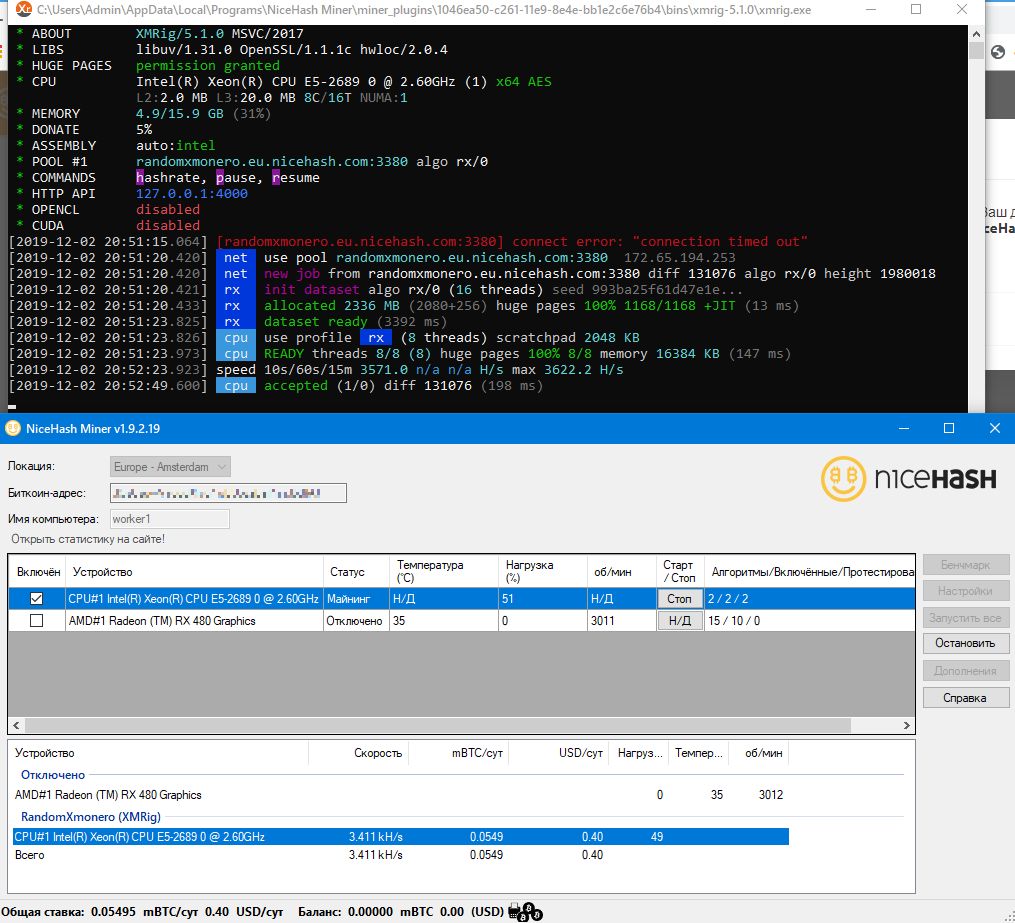Click the 15 / 10 / 0 algorithms cell

(x=809, y=621)
